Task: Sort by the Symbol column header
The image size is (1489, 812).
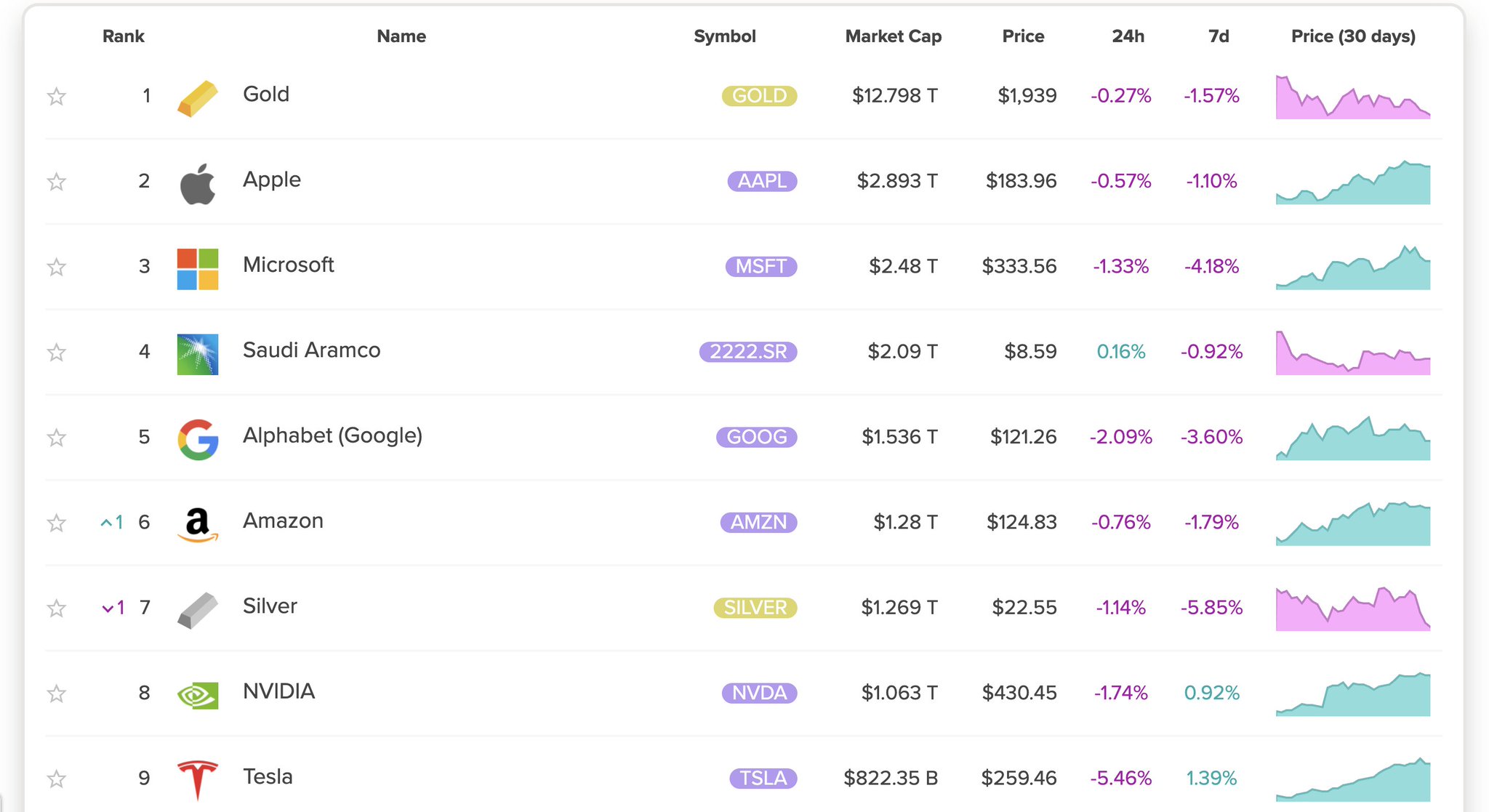Action: pyautogui.click(x=725, y=36)
